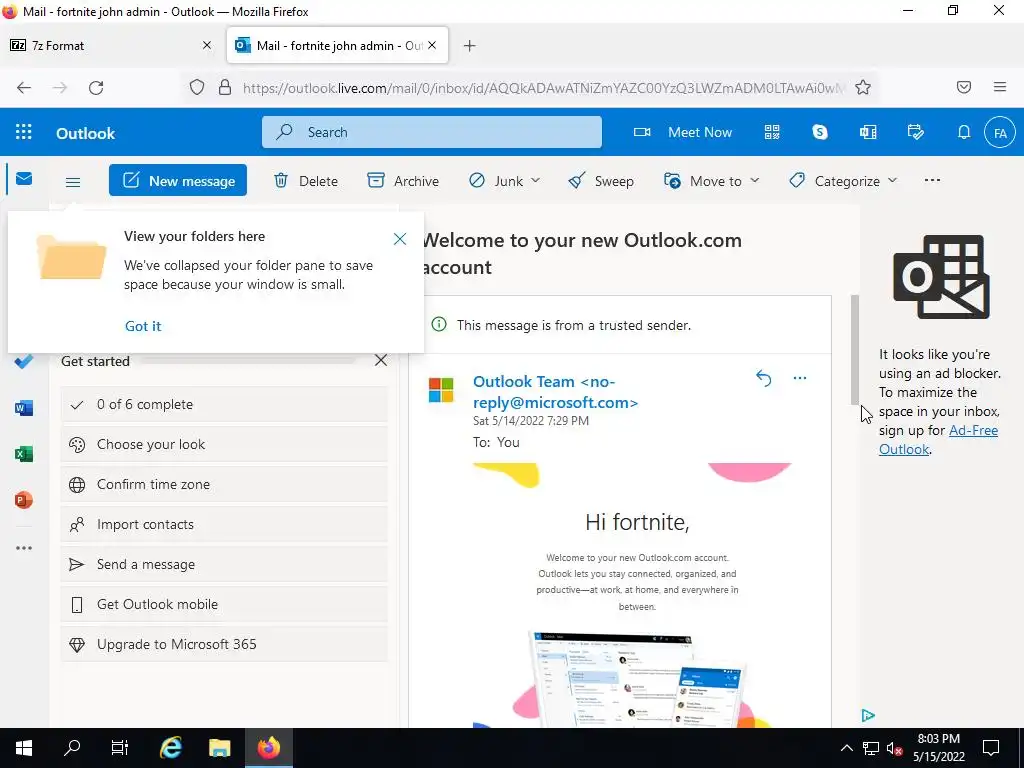Click the Outlook Team sender address

(555, 392)
